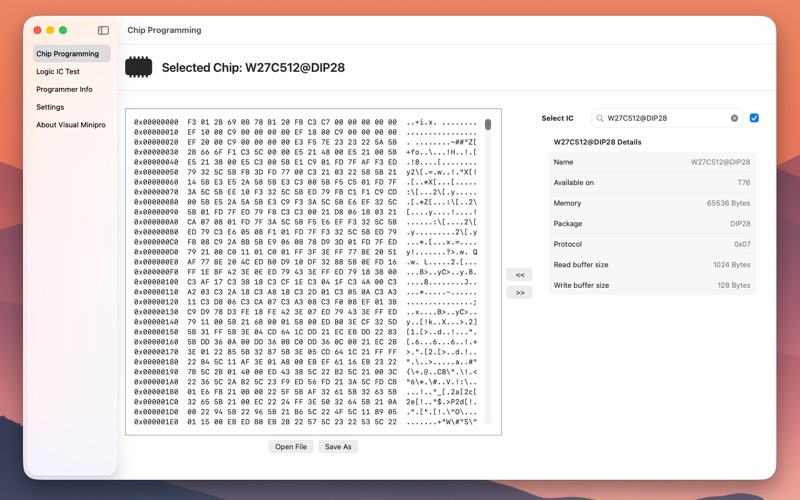Click the Memory 65536 Bytes value
The image size is (800, 500).
[x=728, y=203]
